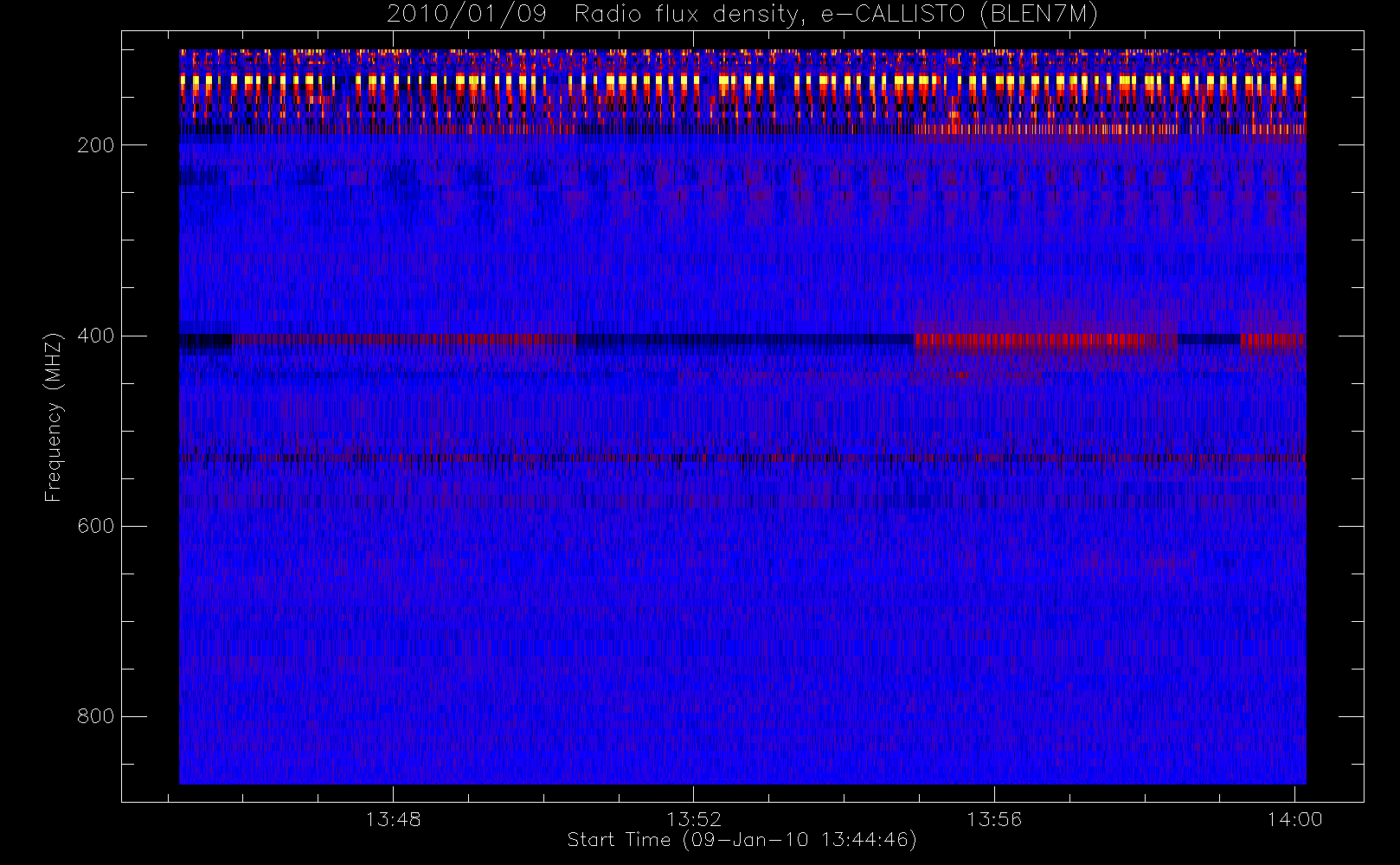Click the date "2010/01/09" in the title

tap(466, 15)
